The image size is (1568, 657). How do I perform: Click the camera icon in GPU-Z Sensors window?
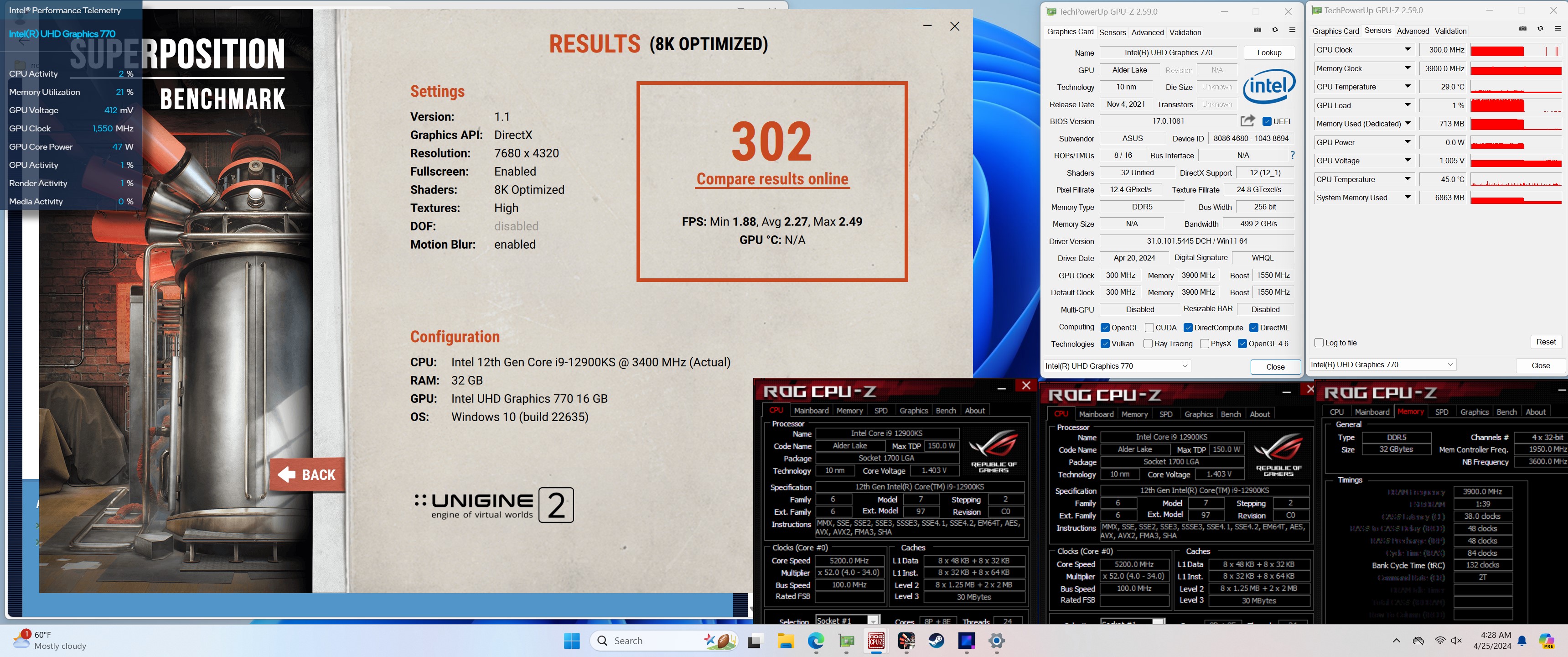[x=1522, y=29]
